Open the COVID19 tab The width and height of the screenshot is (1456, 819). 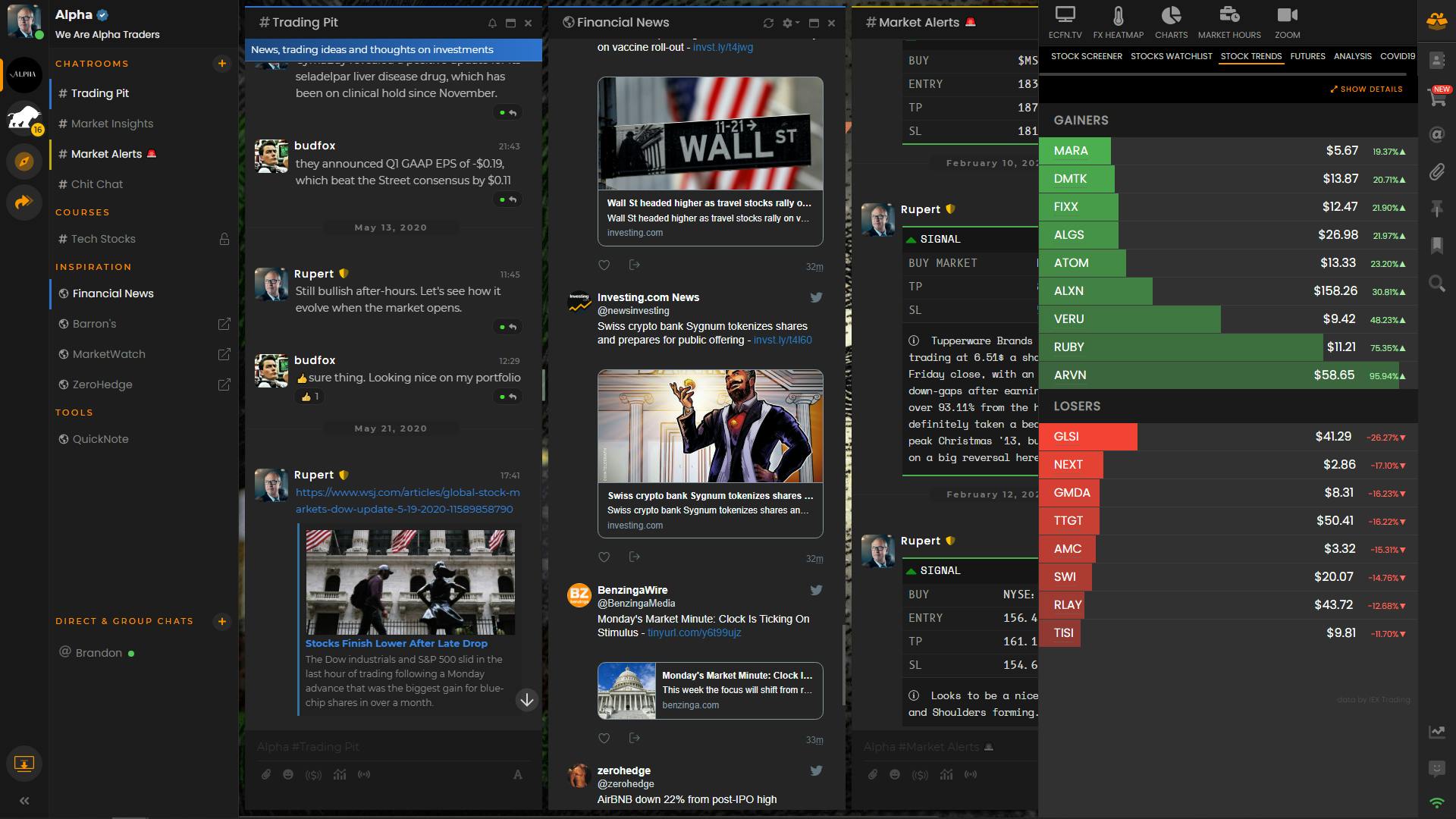point(1397,56)
